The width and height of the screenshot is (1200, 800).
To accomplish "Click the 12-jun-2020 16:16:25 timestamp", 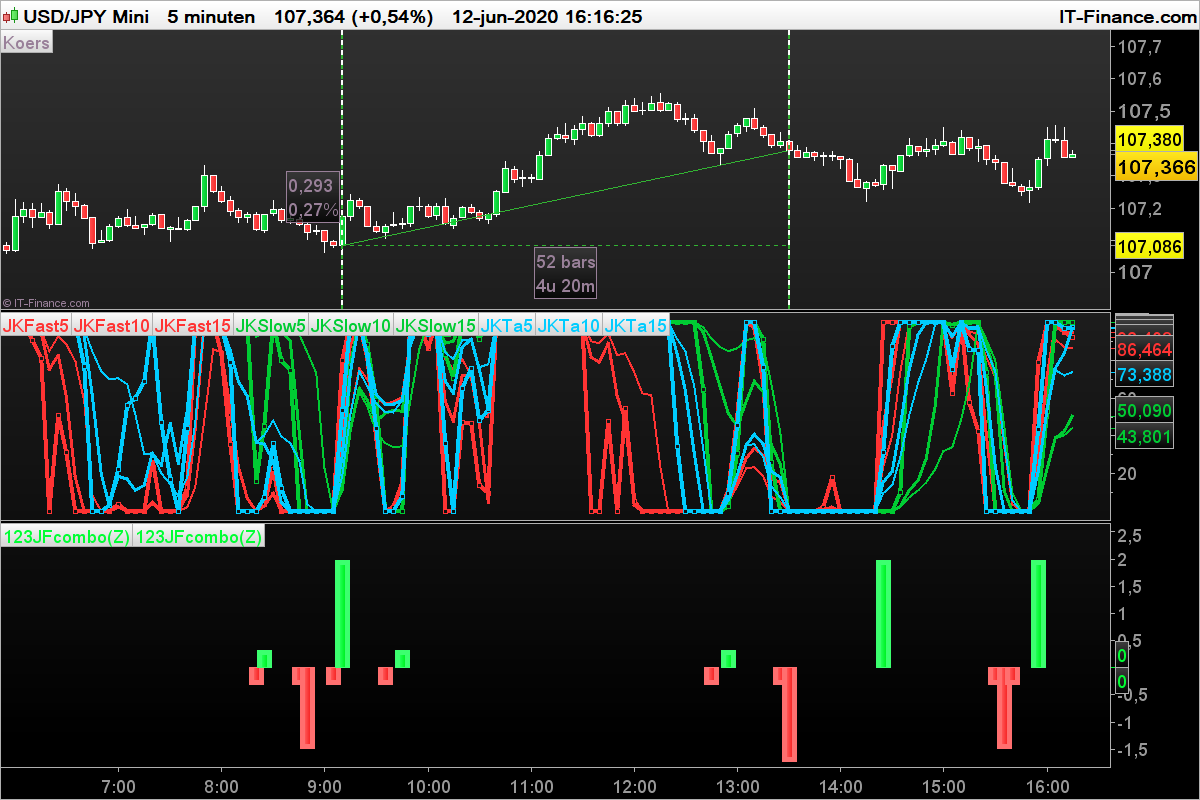I will pos(547,16).
